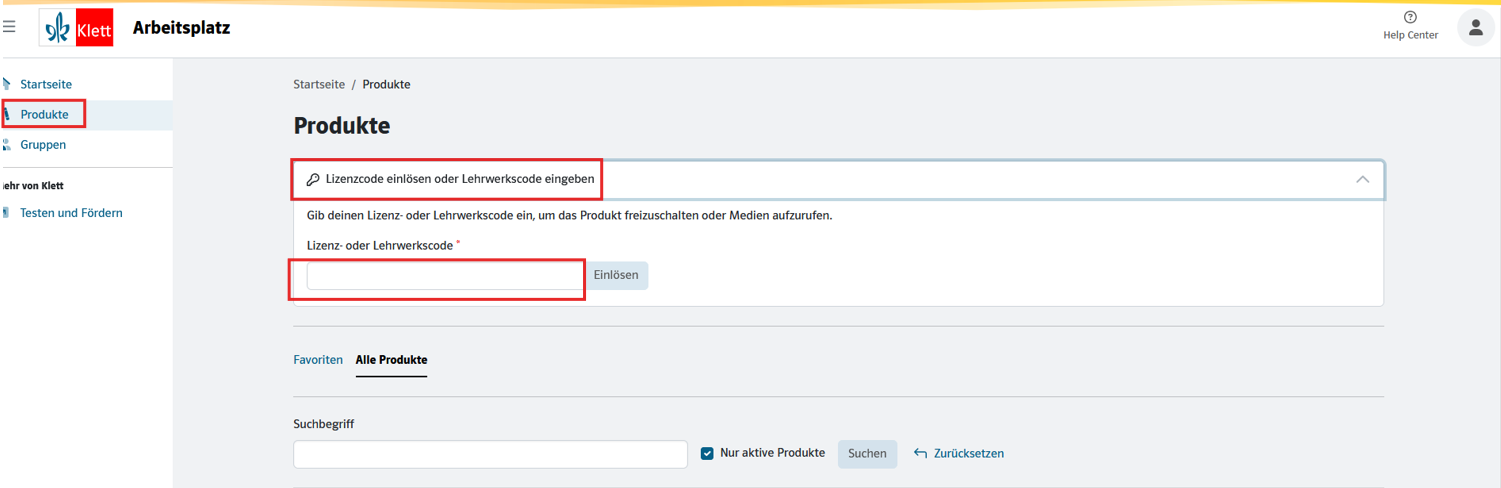Click the Nur aktive Produkte label
Screen dimensions: 1501x488
(x=772, y=453)
